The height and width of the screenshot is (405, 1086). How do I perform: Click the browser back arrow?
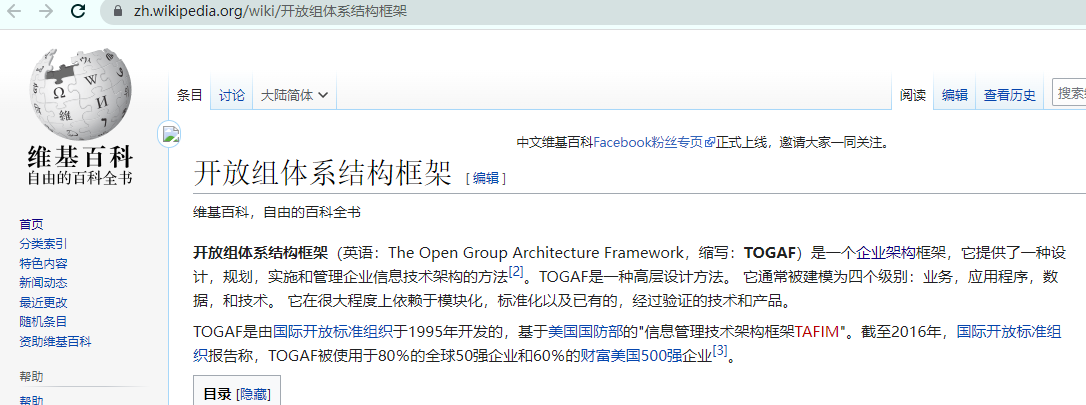click(x=14, y=11)
